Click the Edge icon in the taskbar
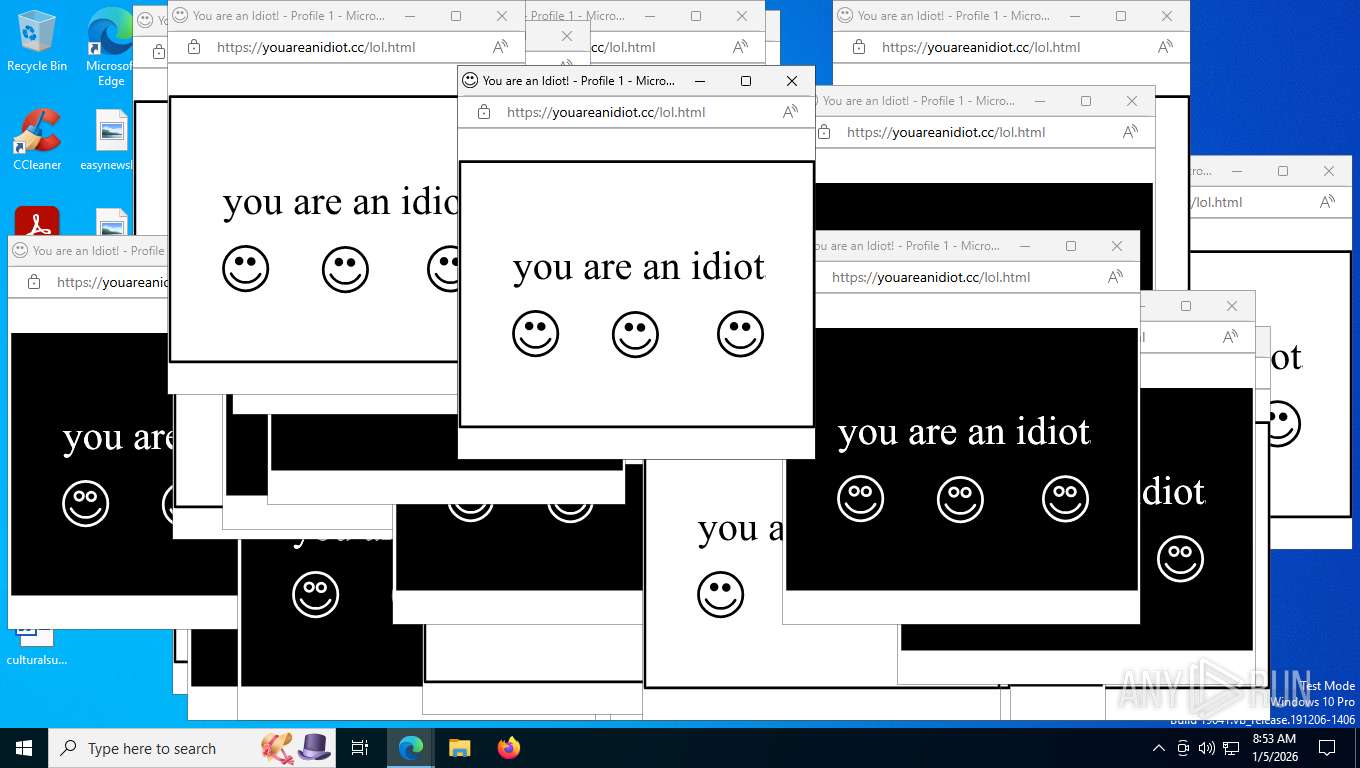This screenshot has width=1360, height=768. click(410, 748)
